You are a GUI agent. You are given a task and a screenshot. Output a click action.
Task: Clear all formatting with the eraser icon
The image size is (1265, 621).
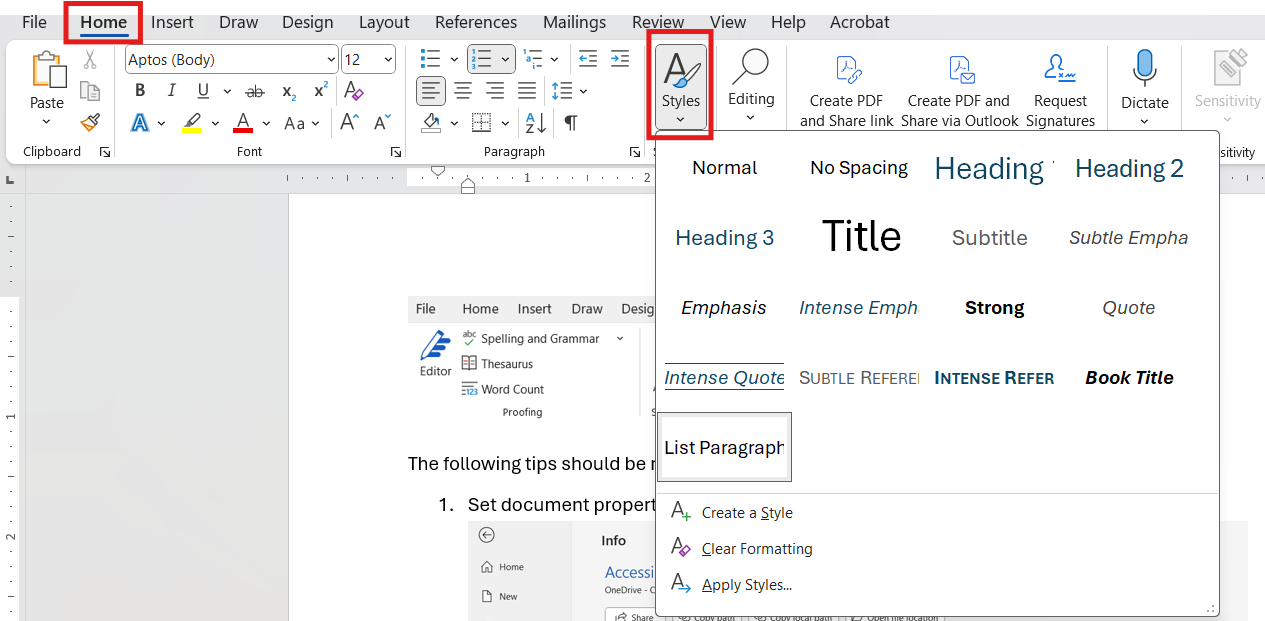point(354,91)
